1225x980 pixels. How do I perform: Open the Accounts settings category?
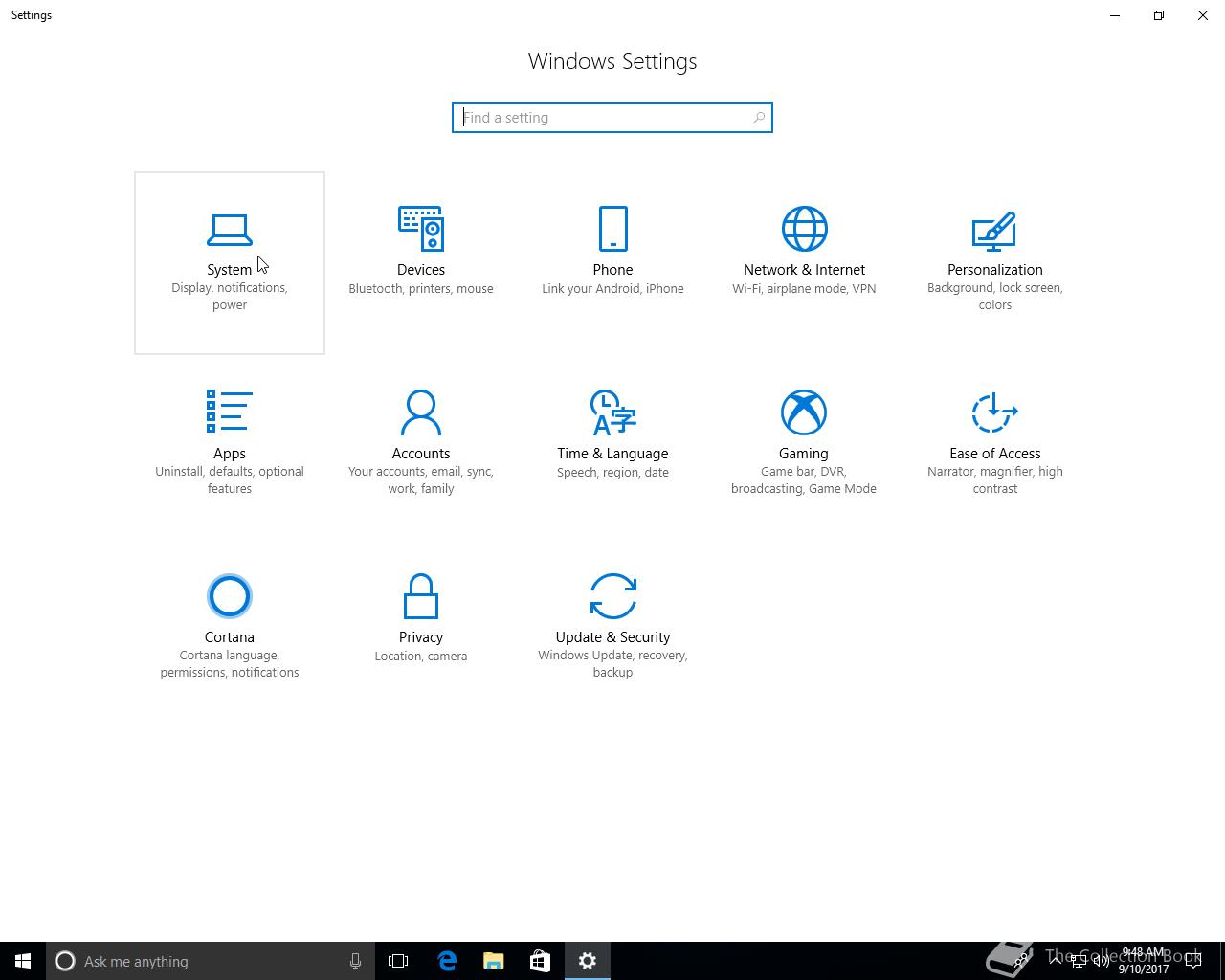(421, 447)
